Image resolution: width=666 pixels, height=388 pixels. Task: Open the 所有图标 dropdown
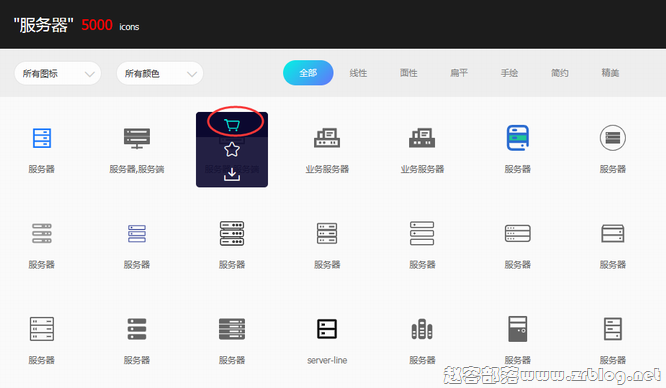58,74
